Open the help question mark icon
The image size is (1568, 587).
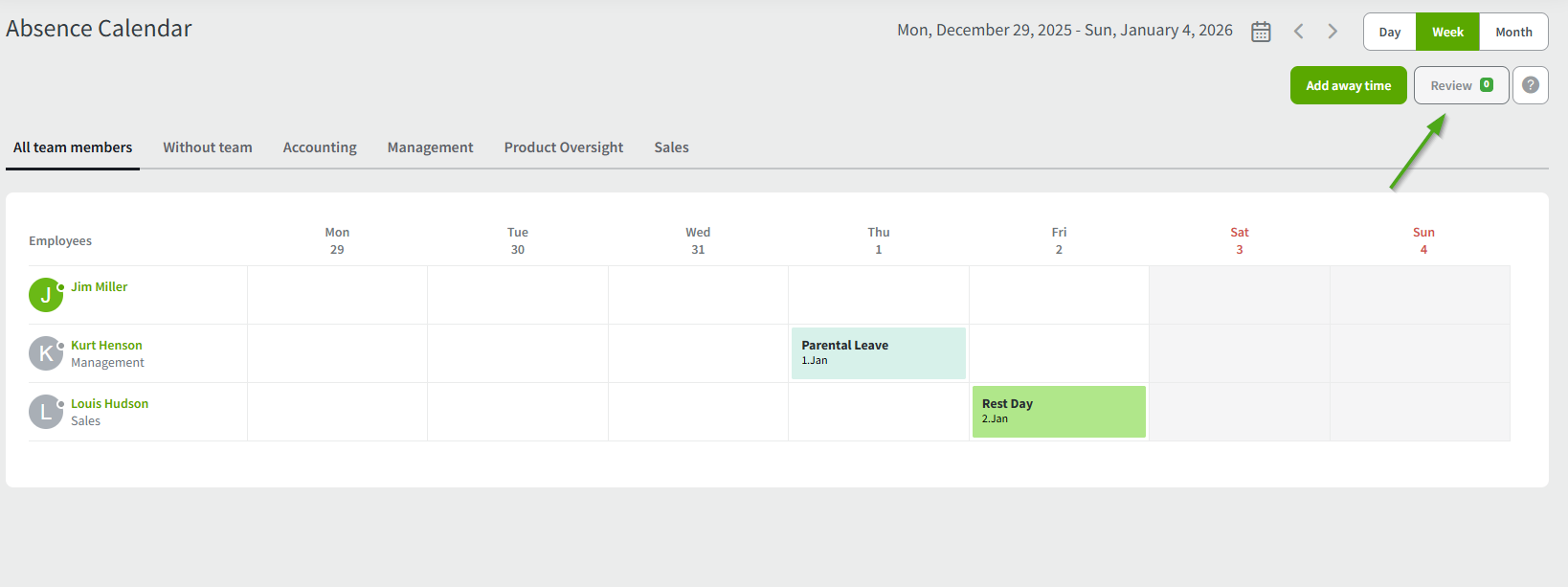click(1531, 85)
